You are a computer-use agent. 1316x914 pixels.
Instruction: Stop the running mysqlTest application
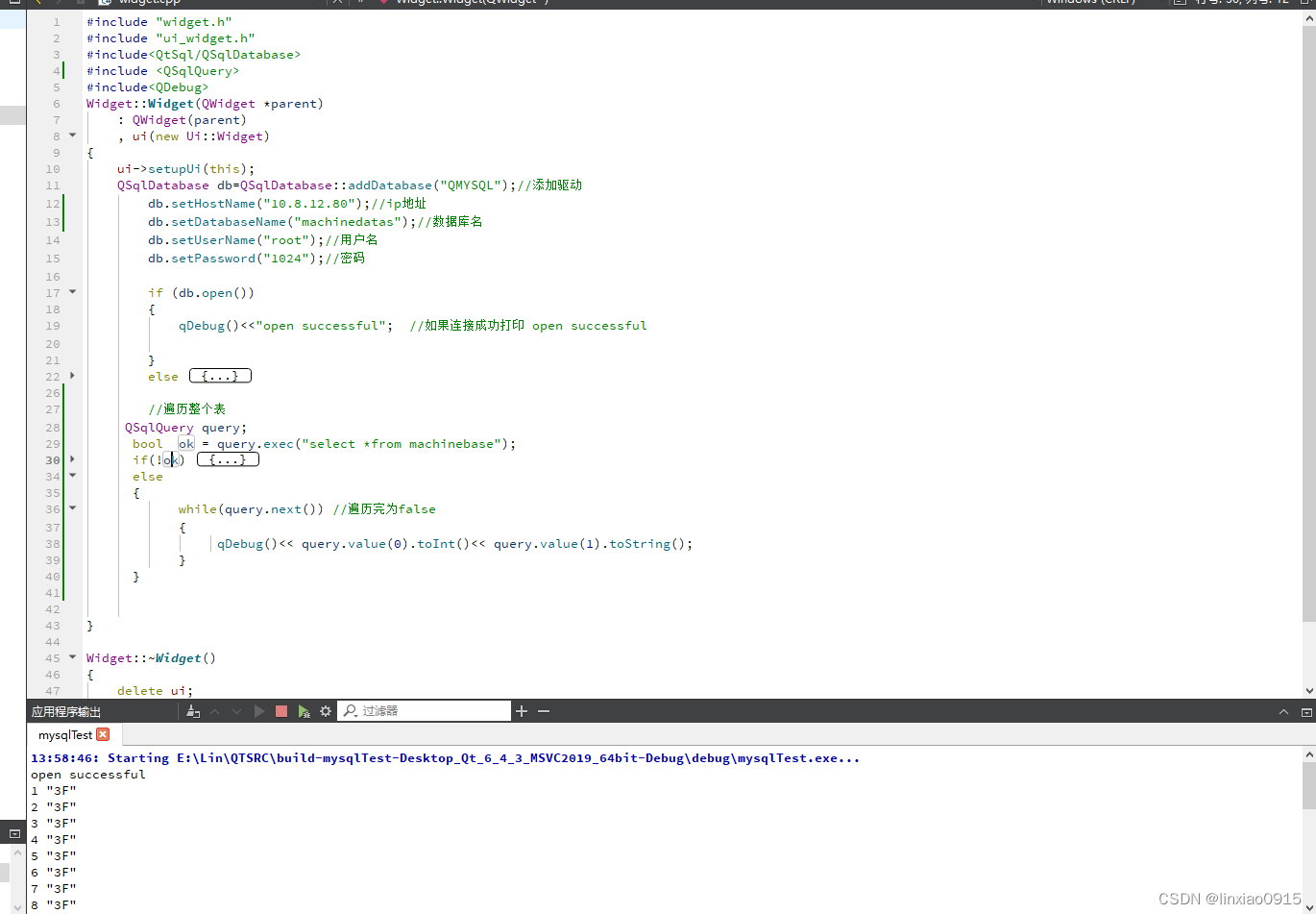tap(280, 710)
